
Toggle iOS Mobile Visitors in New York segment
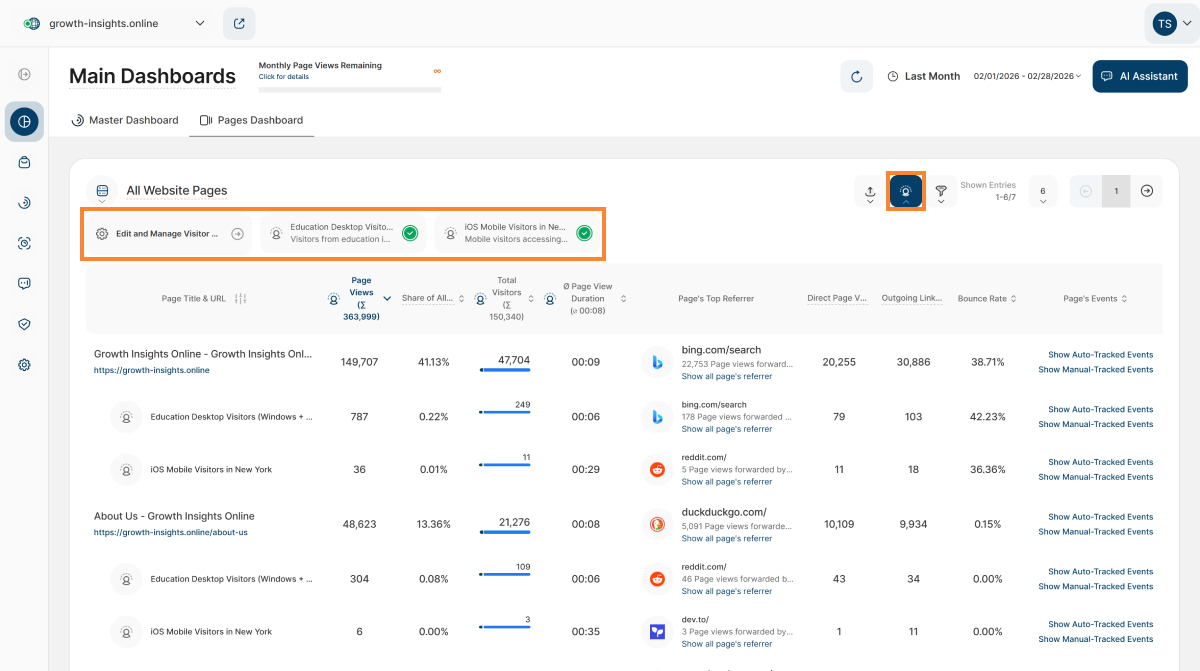coord(584,234)
